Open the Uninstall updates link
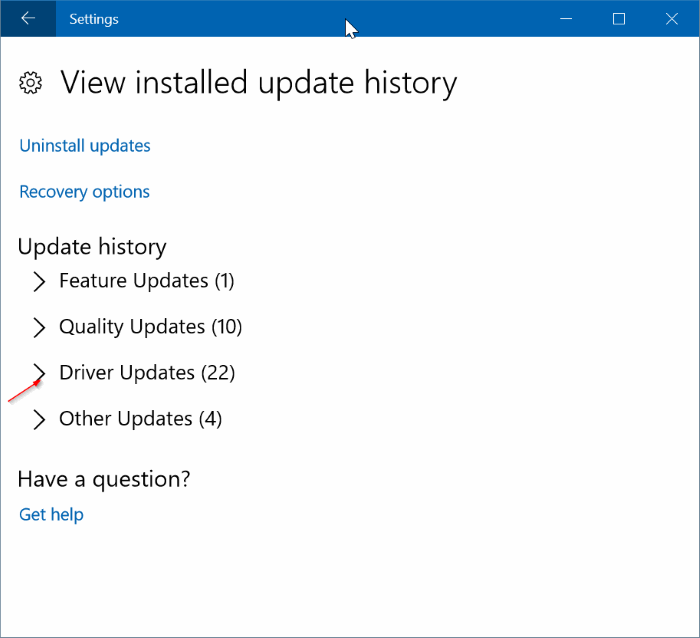The width and height of the screenshot is (700, 638). click(x=85, y=146)
